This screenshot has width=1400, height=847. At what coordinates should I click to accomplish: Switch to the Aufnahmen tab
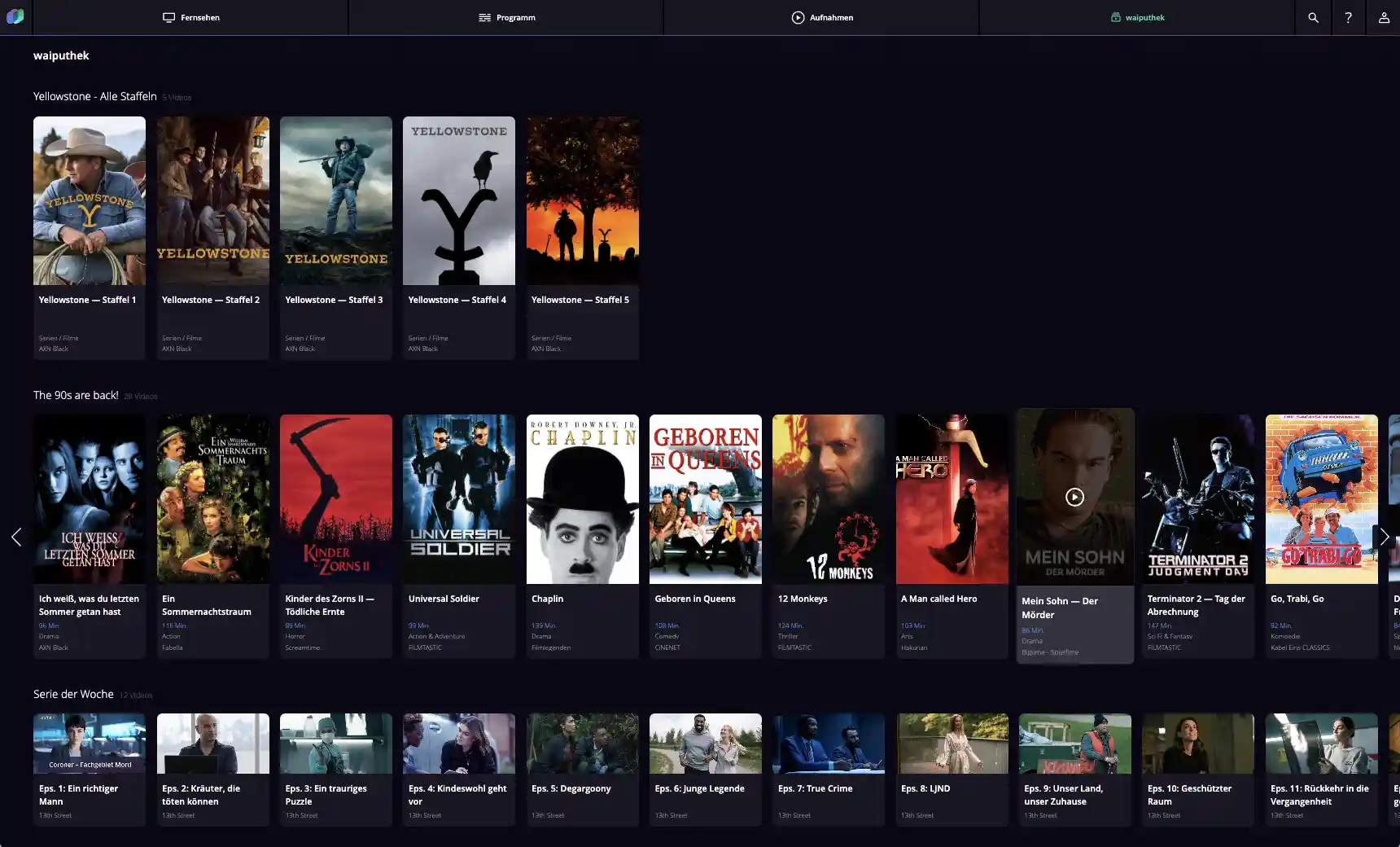coord(822,17)
